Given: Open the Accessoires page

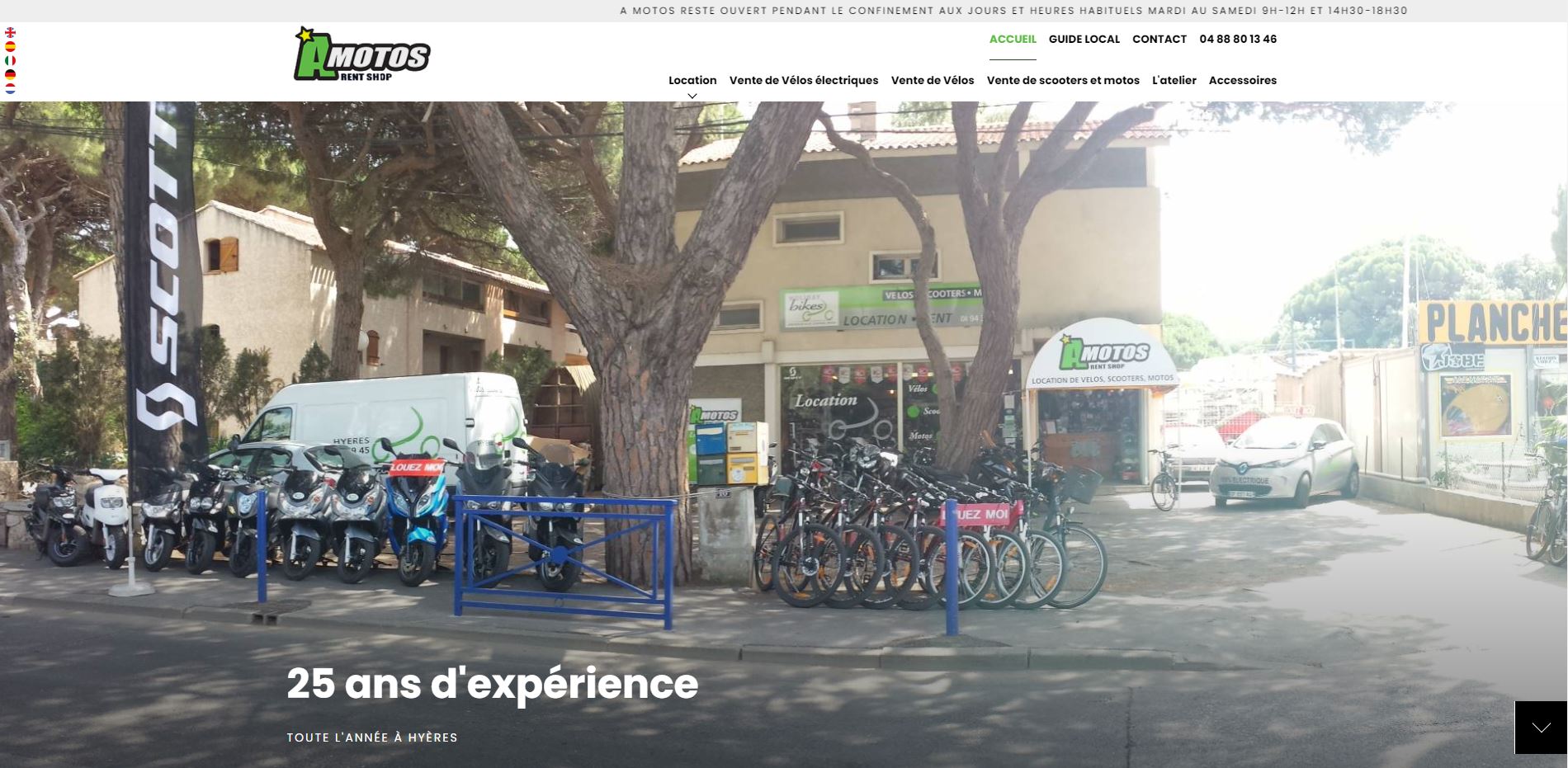Looking at the screenshot, I should (1243, 80).
